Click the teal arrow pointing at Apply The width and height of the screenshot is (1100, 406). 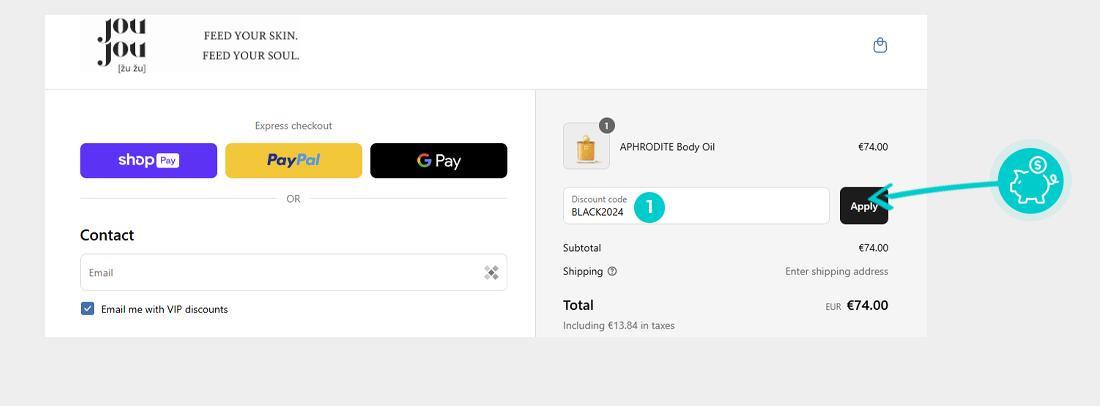pyautogui.click(x=938, y=192)
